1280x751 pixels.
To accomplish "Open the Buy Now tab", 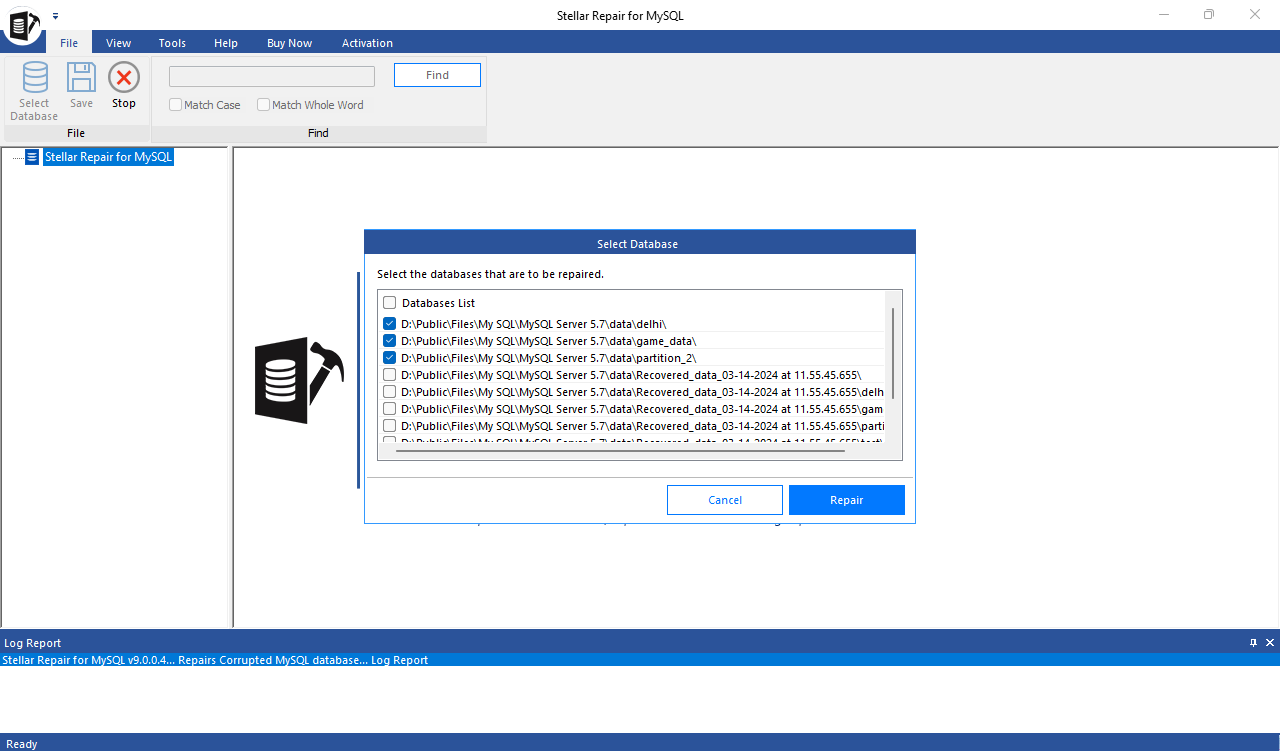I will [289, 43].
